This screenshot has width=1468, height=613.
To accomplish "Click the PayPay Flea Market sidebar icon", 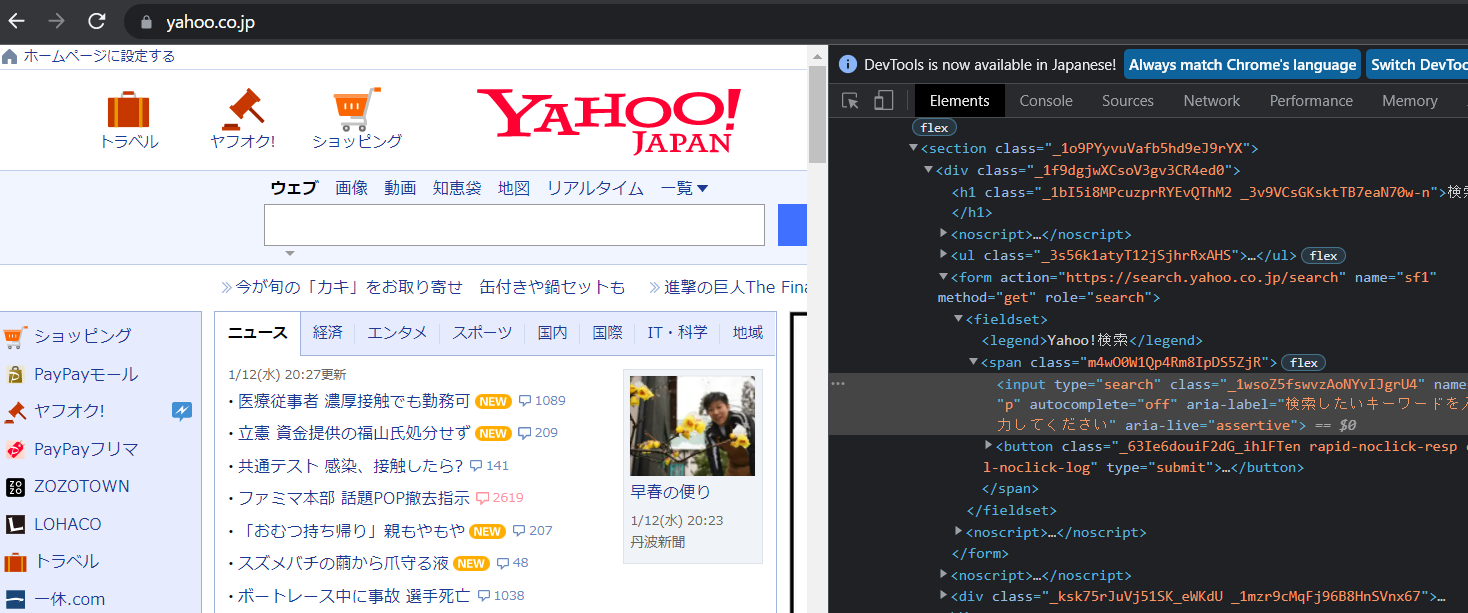I will [x=15, y=449].
